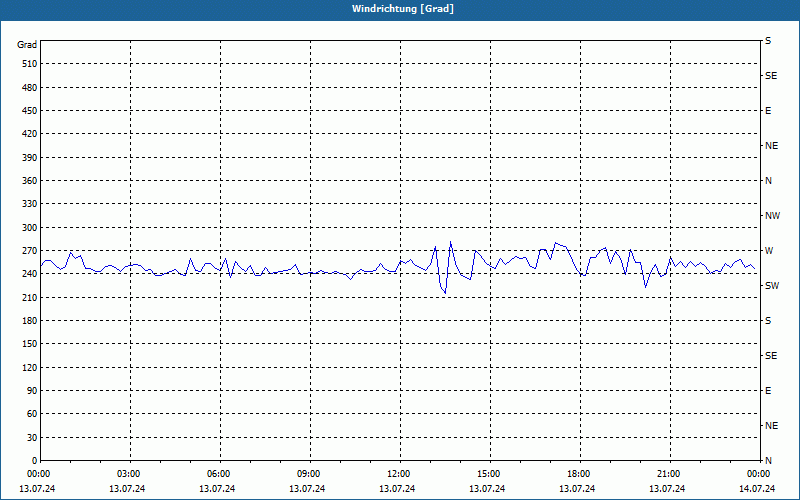800x500 pixels.
Task: Select the 510 value on y-axis
Action: (30, 64)
